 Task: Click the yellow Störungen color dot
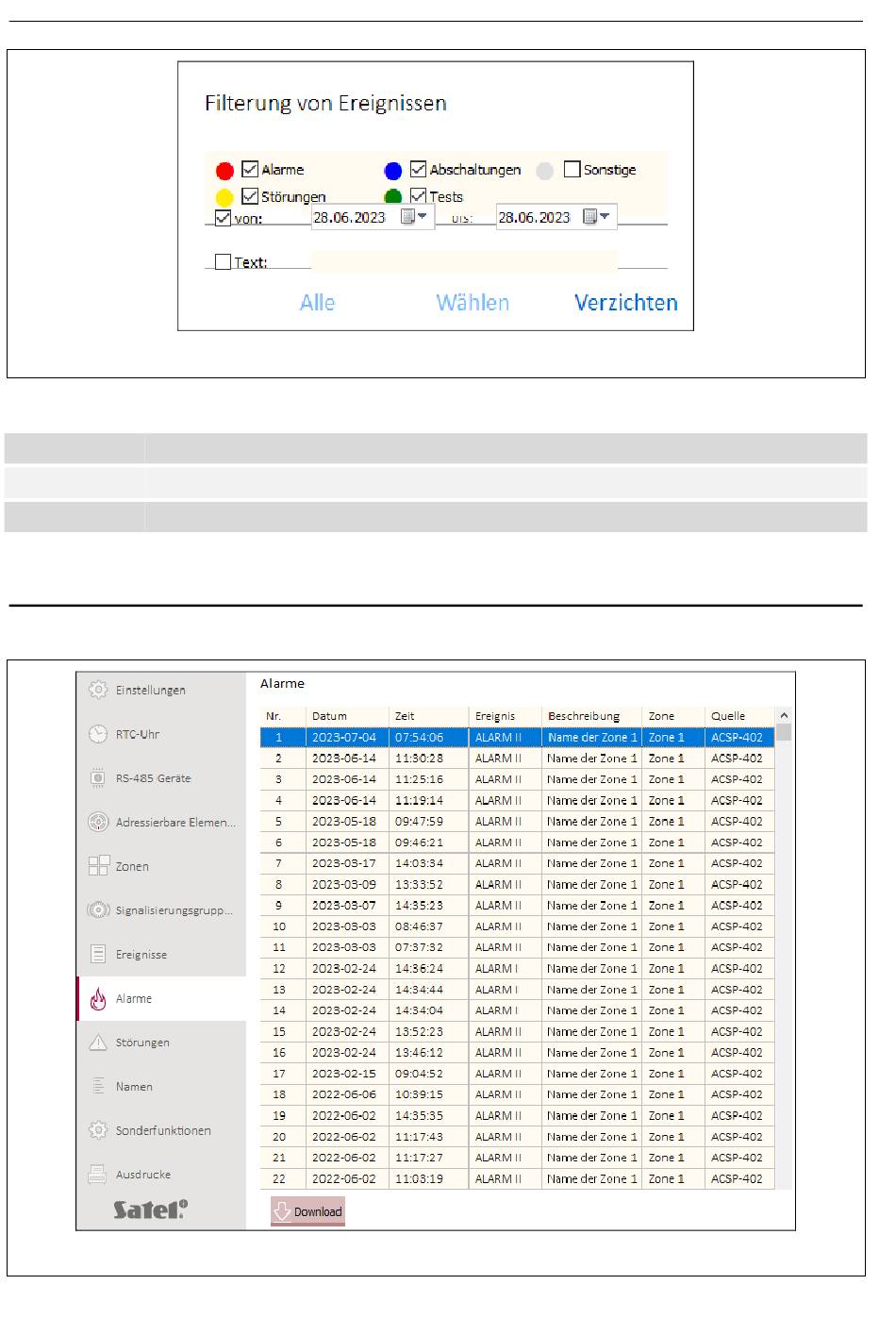pos(224,197)
